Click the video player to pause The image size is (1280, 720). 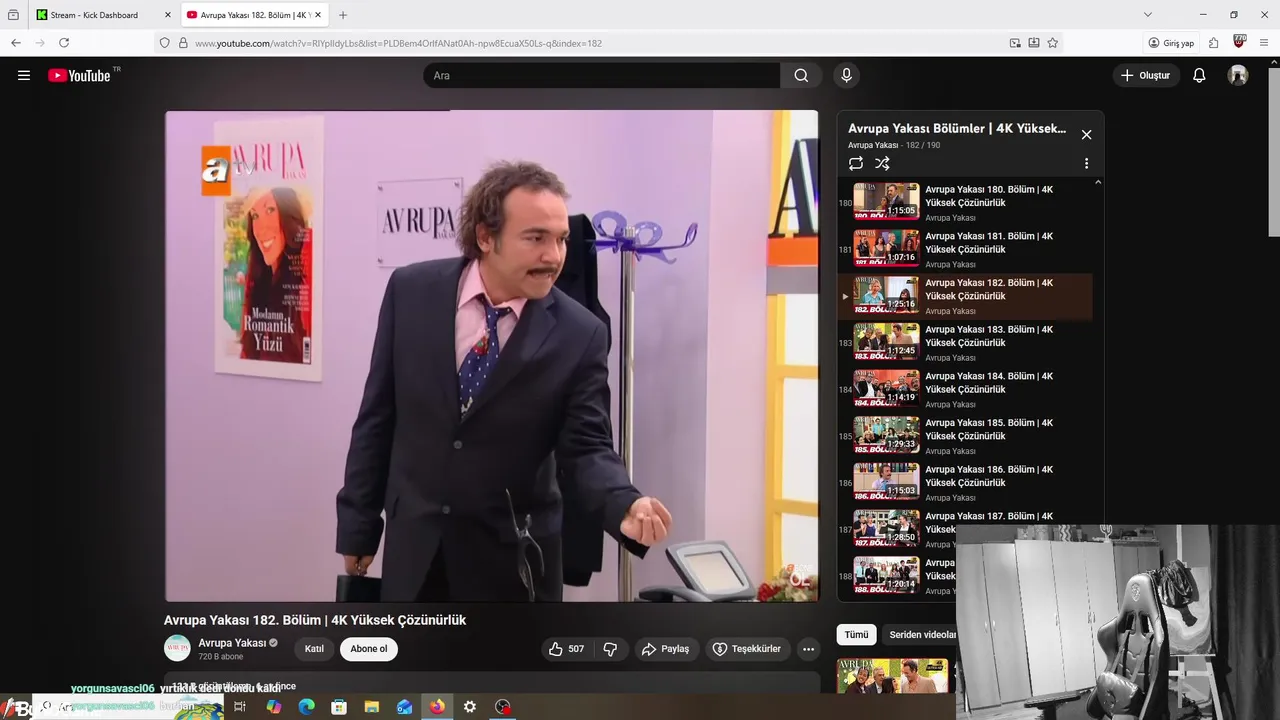point(491,356)
